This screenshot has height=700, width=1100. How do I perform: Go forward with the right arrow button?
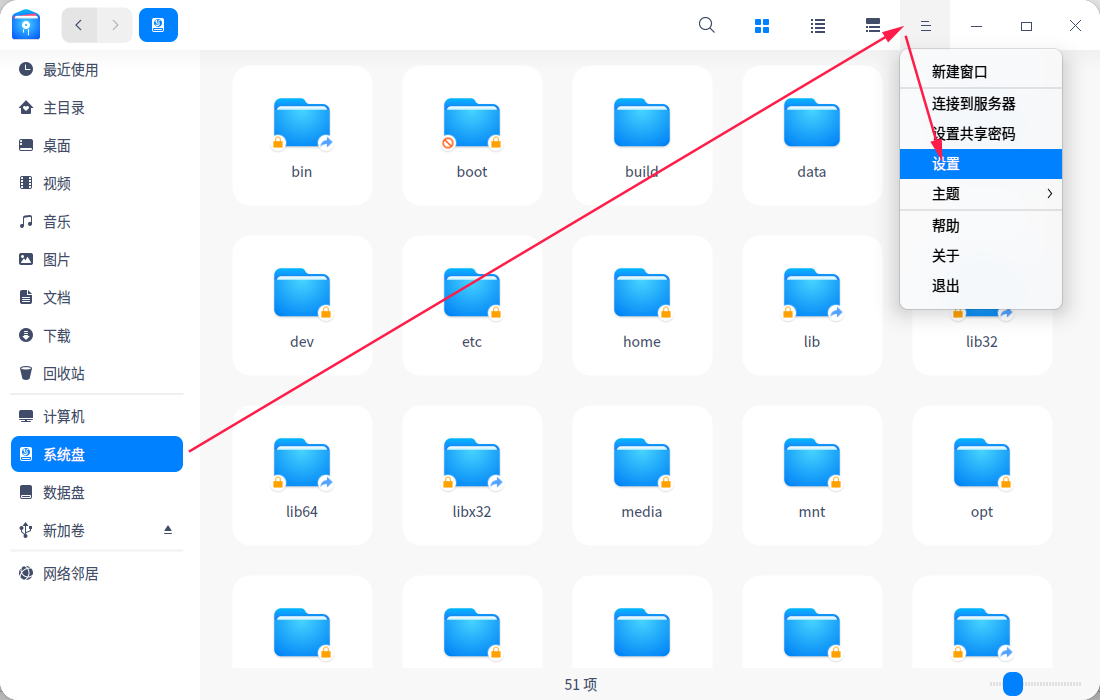[x=115, y=25]
